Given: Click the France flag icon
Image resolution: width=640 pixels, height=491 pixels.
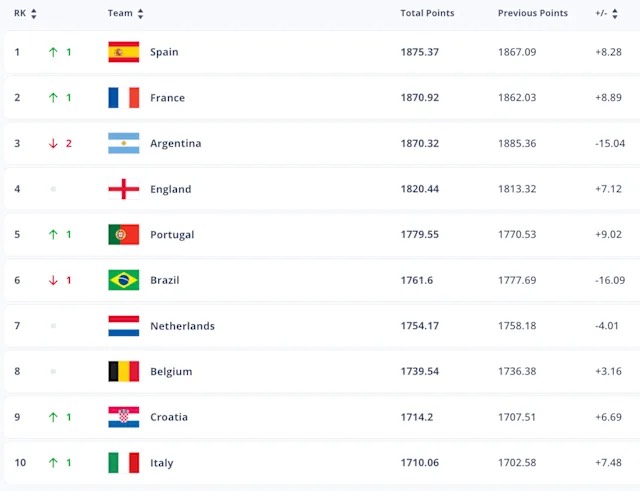Looking at the screenshot, I should [124, 98].
